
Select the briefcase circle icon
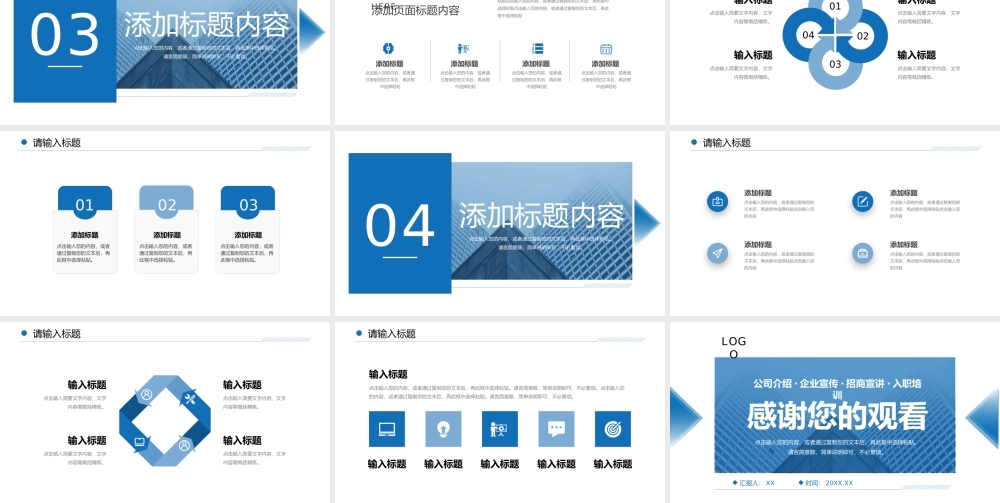[863, 253]
